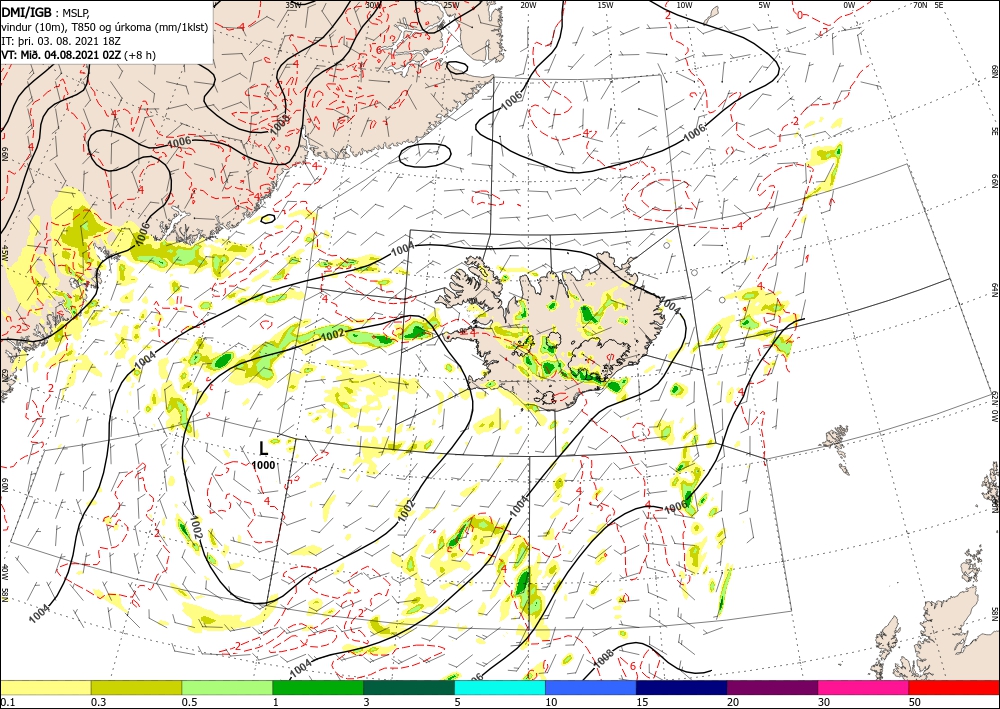Click the '10' legend value label
This screenshot has width=1000, height=709.
(x=551, y=702)
